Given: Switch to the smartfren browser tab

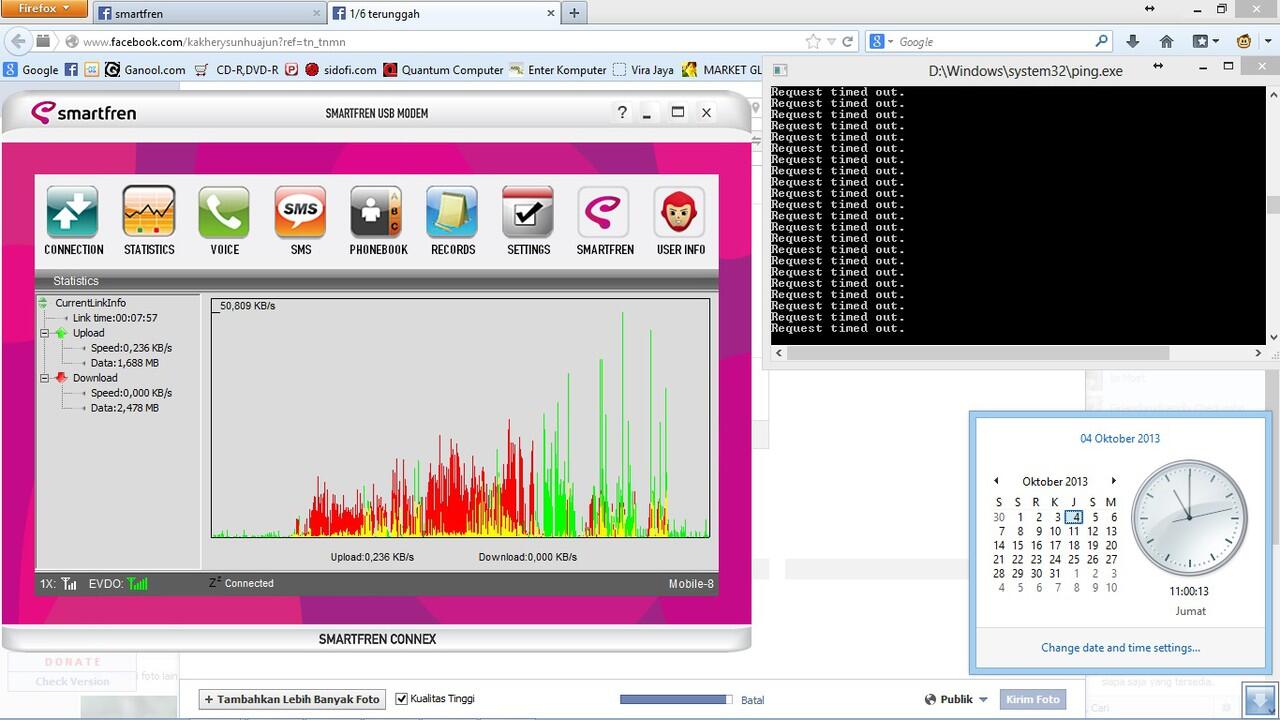Looking at the screenshot, I should point(209,13).
